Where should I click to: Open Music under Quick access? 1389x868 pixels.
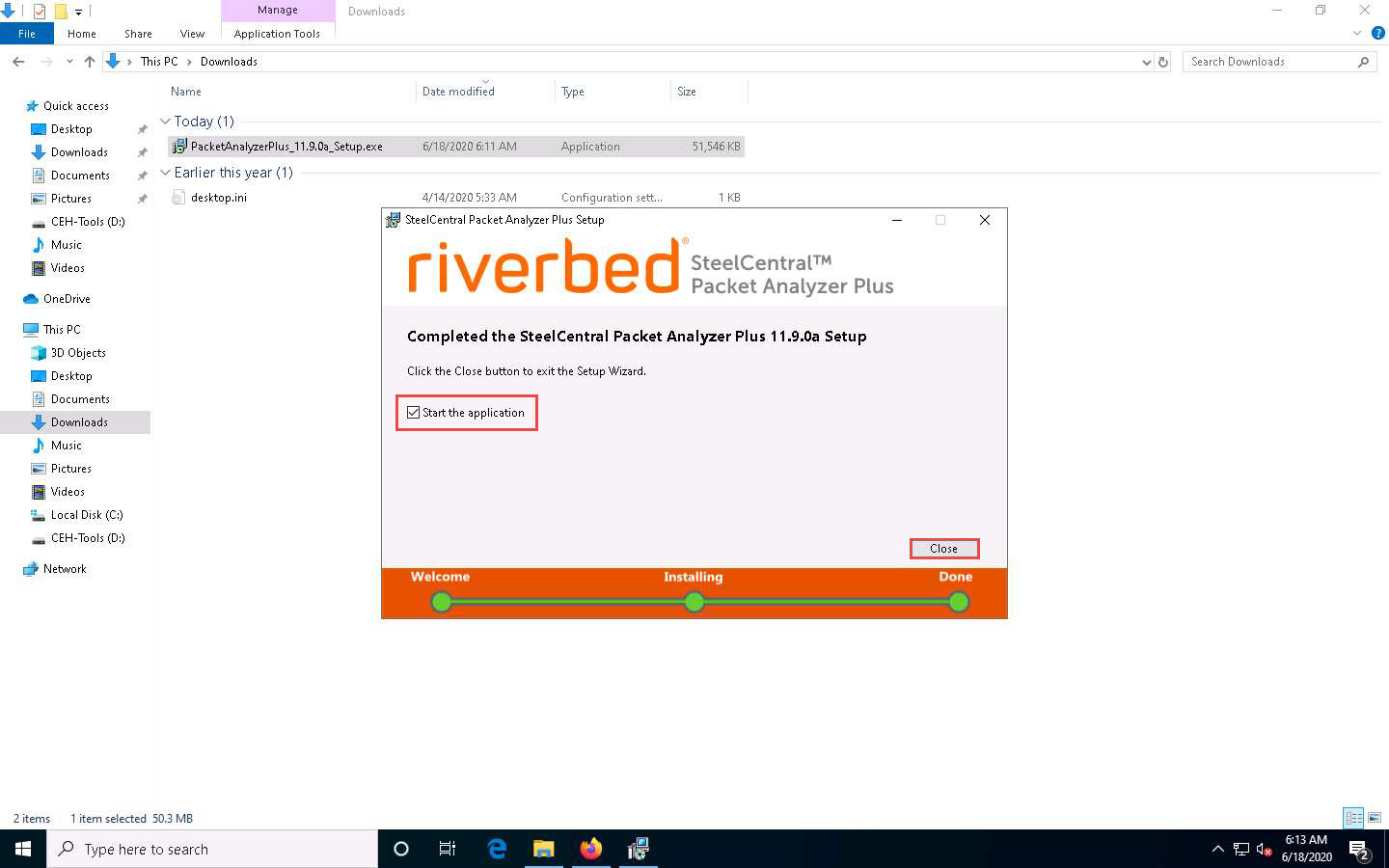point(66,245)
